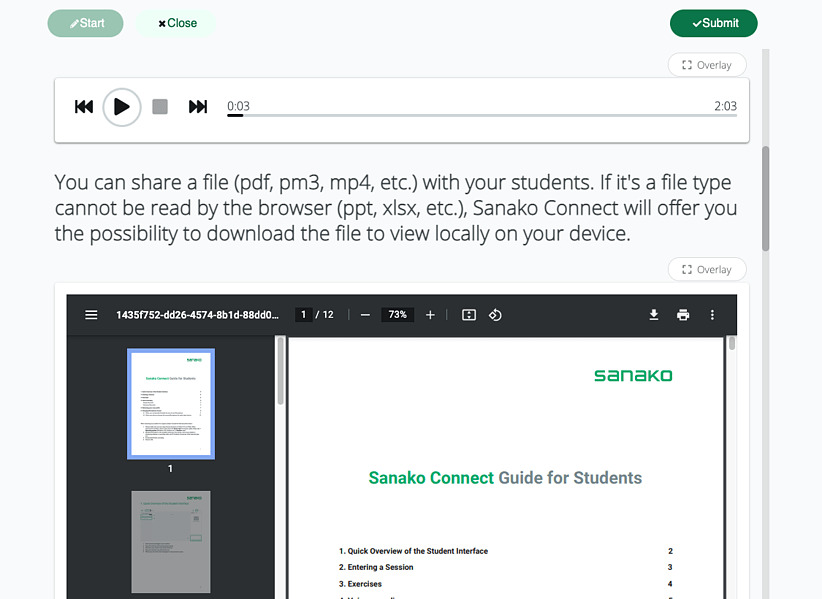Zoom in on the PDF
The height and width of the screenshot is (599, 822).
pyautogui.click(x=430, y=315)
